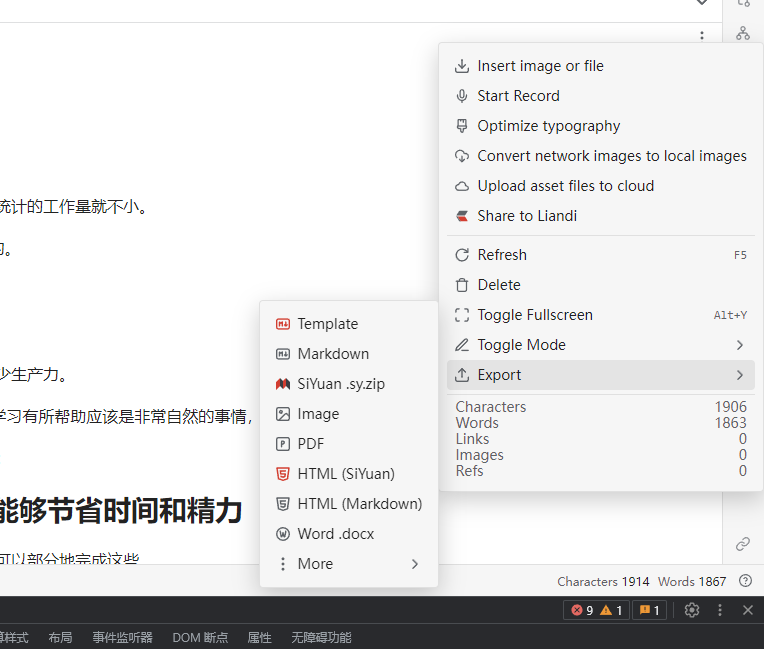The width and height of the screenshot is (764, 649).
Task: Convert network images to local images
Action: 600,156
